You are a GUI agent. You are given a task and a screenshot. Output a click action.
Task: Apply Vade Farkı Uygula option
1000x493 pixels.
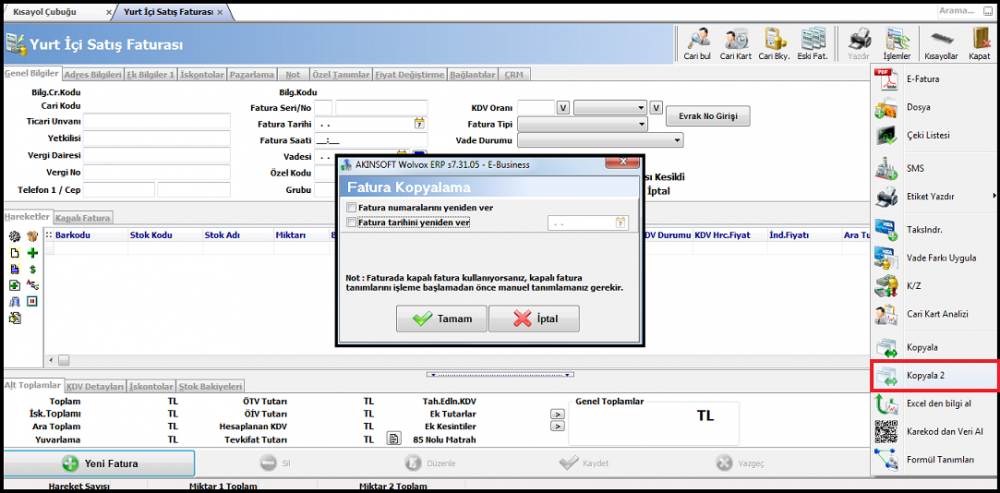click(x=934, y=258)
